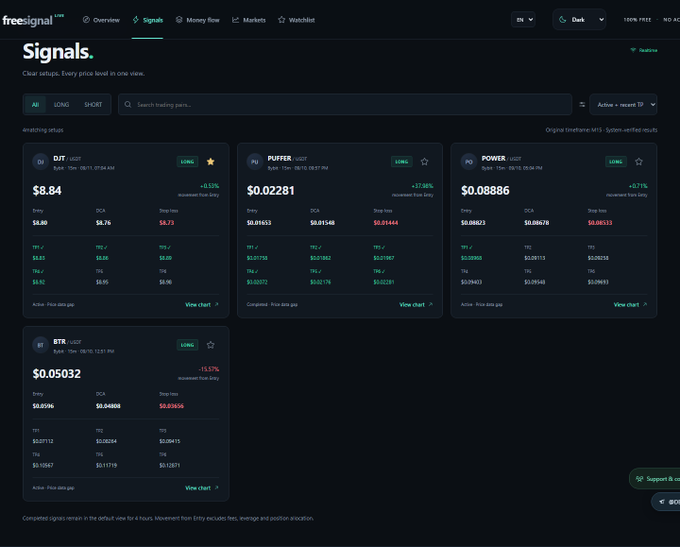Select the Signals navigation tab
The image size is (680, 547).
click(x=147, y=20)
